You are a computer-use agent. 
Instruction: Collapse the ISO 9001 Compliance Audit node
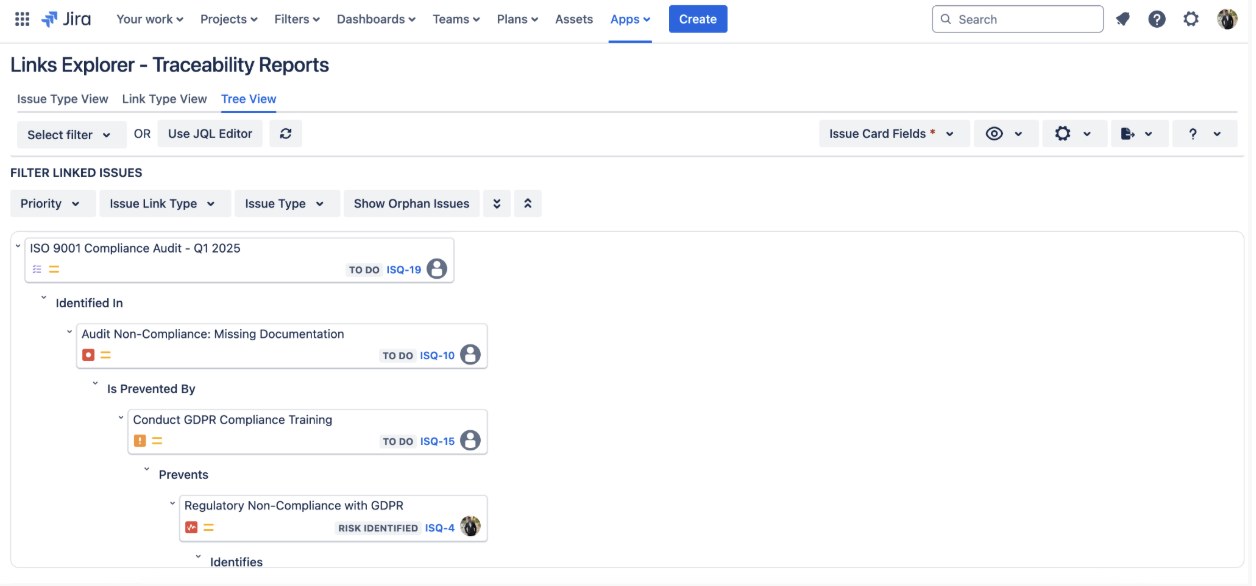click(19, 246)
